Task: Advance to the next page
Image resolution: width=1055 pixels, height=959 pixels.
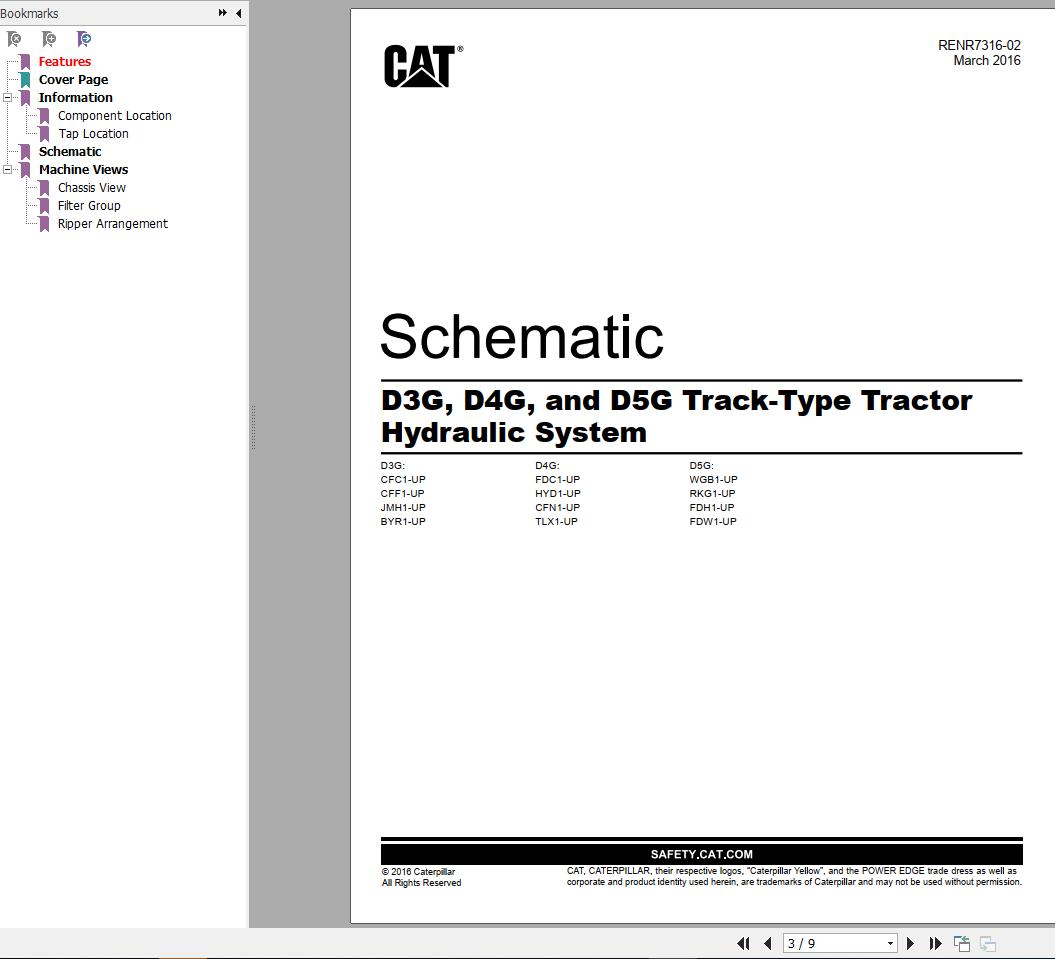Action: [911, 943]
